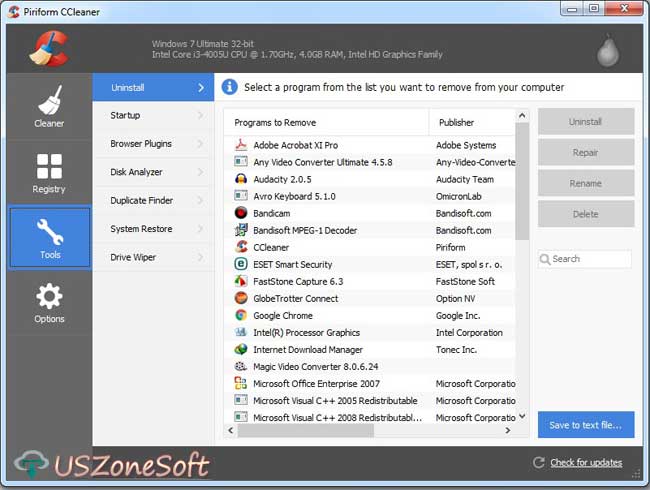The width and height of the screenshot is (650, 490).
Task: Click the Google Chrome icon
Action: click(x=241, y=315)
